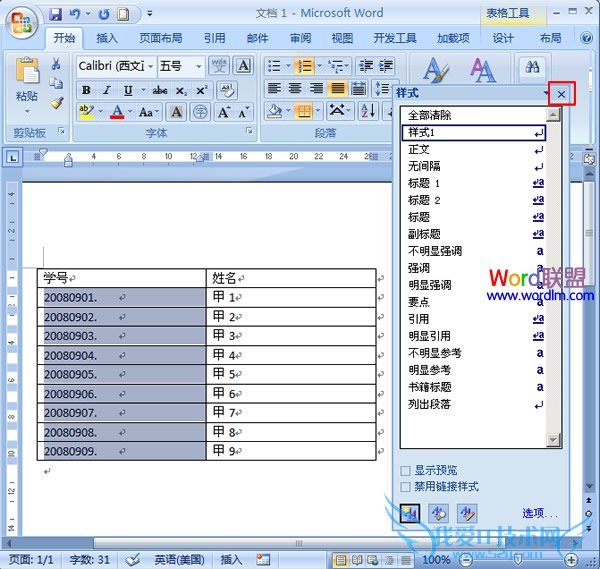The image size is (600, 569).
Task: Apply text highlight color
Action: click(x=86, y=112)
